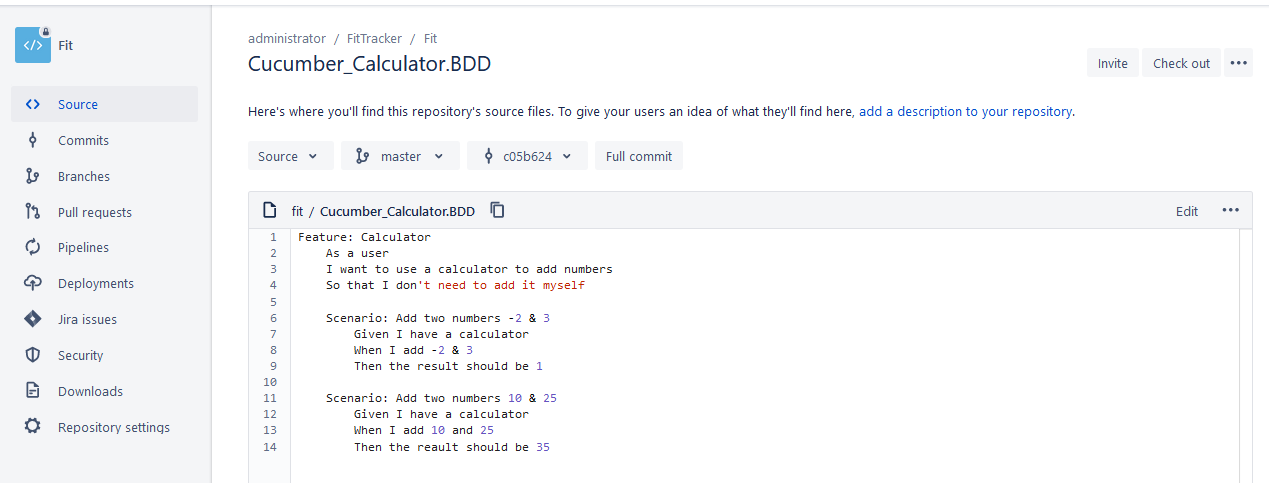Click the Commits icon in sidebar

[33, 140]
